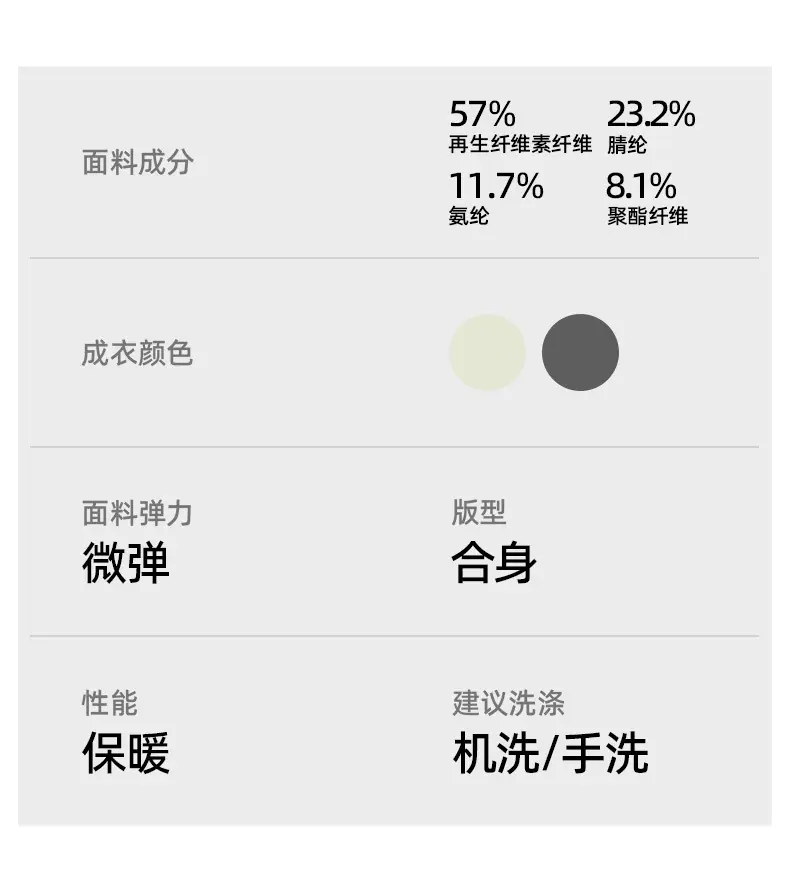Screen dimensions: 790x891
Task: Click the 建议洗涤 heading
Action: click(508, 703)
